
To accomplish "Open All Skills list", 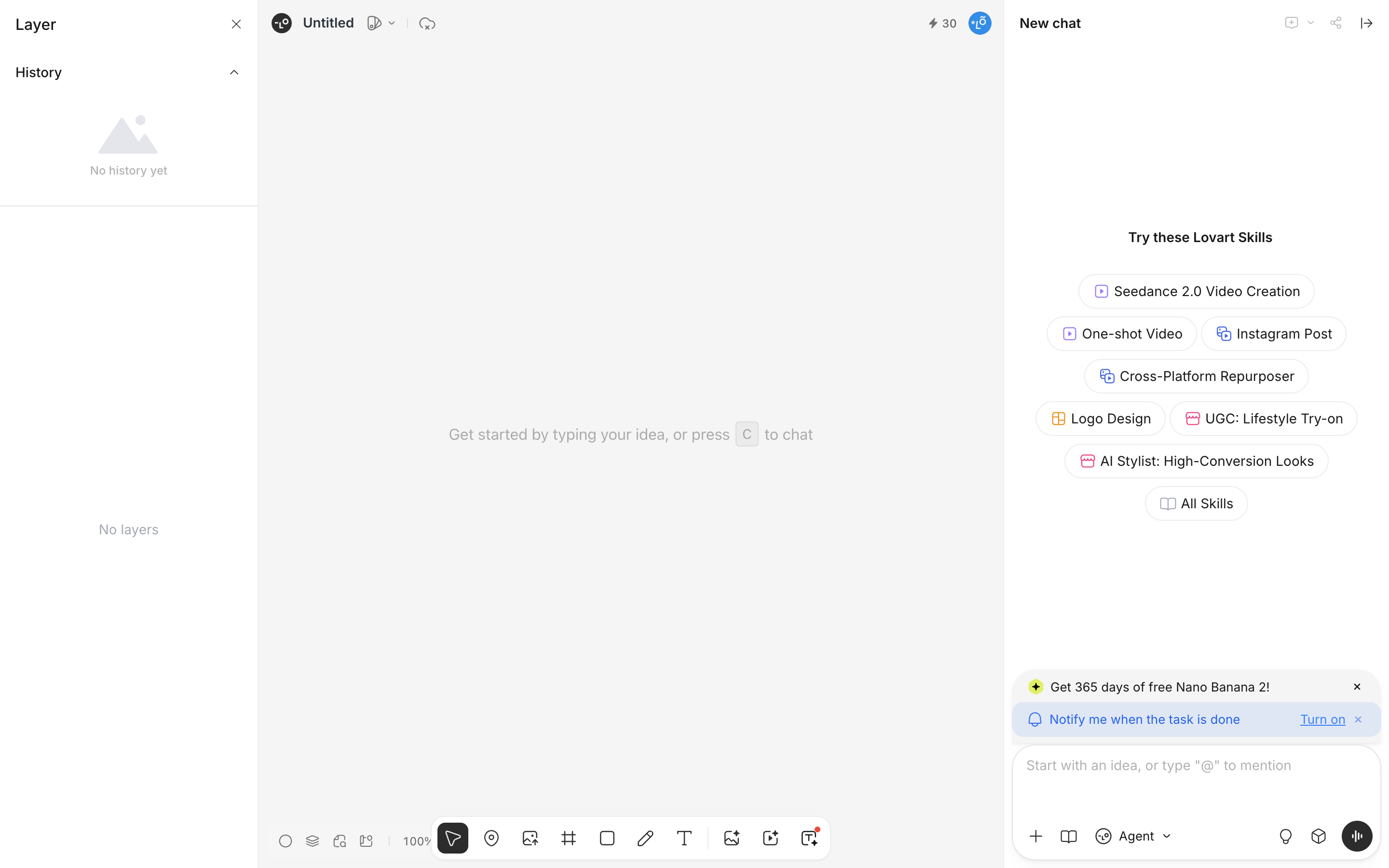I will (1197, 503).
